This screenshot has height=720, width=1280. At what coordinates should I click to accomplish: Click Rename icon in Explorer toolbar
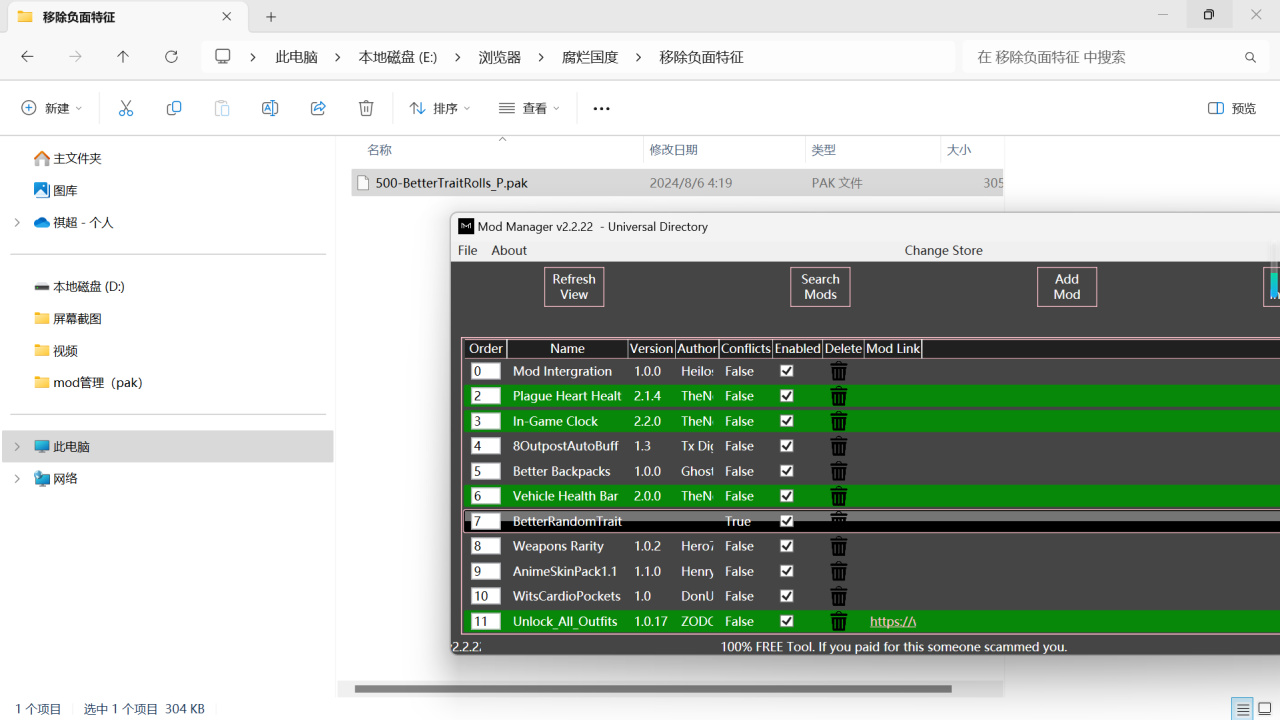(x=270, y=108)
